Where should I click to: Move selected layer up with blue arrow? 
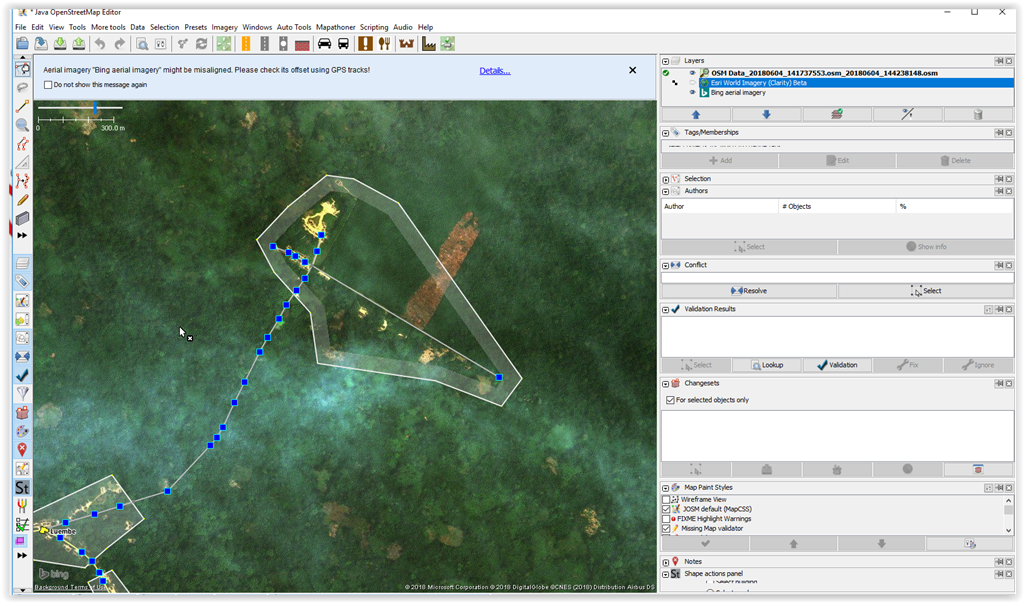coord(696,115)
